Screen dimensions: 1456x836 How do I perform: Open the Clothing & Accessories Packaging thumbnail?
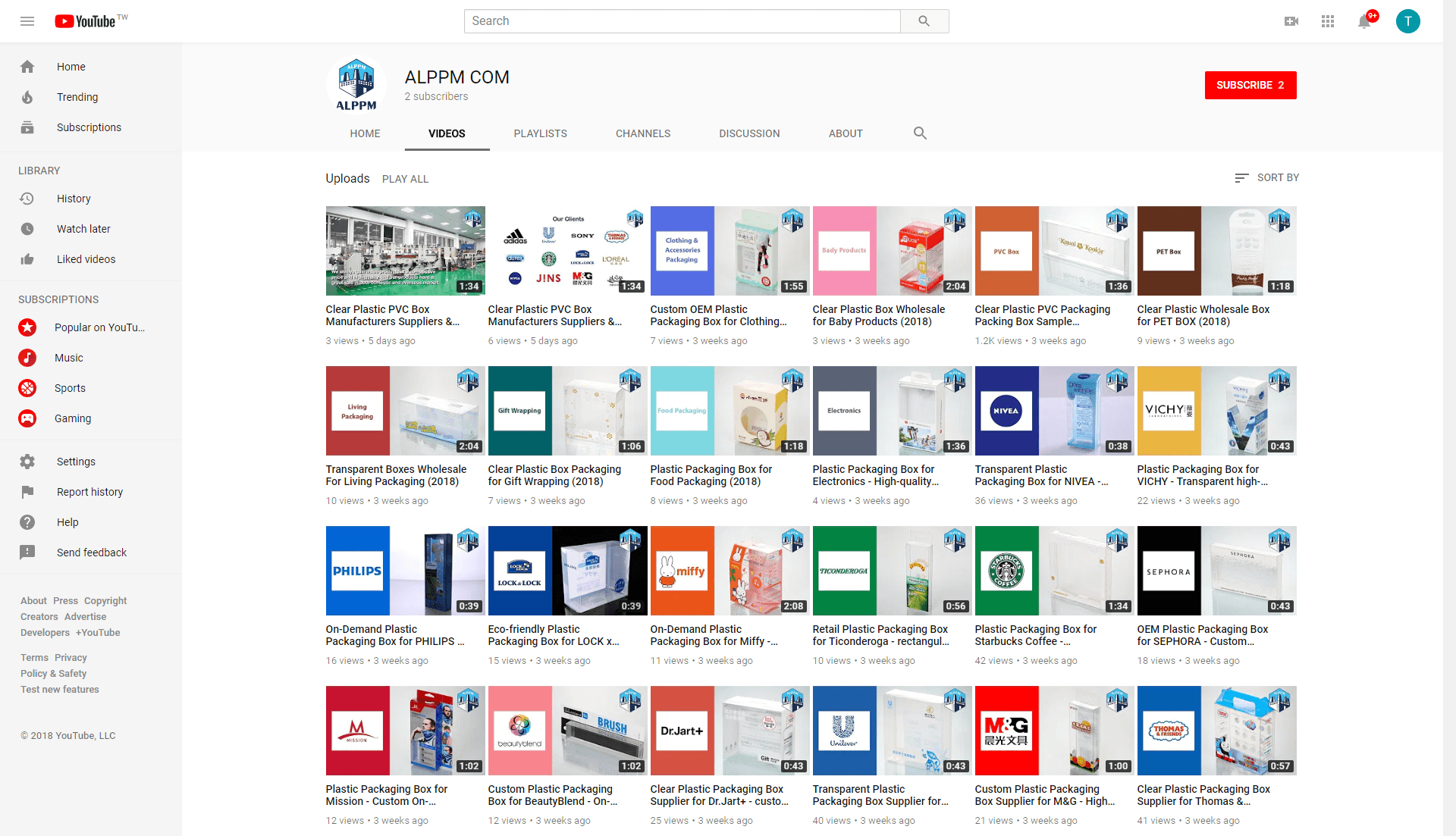(x=730, y=251)
